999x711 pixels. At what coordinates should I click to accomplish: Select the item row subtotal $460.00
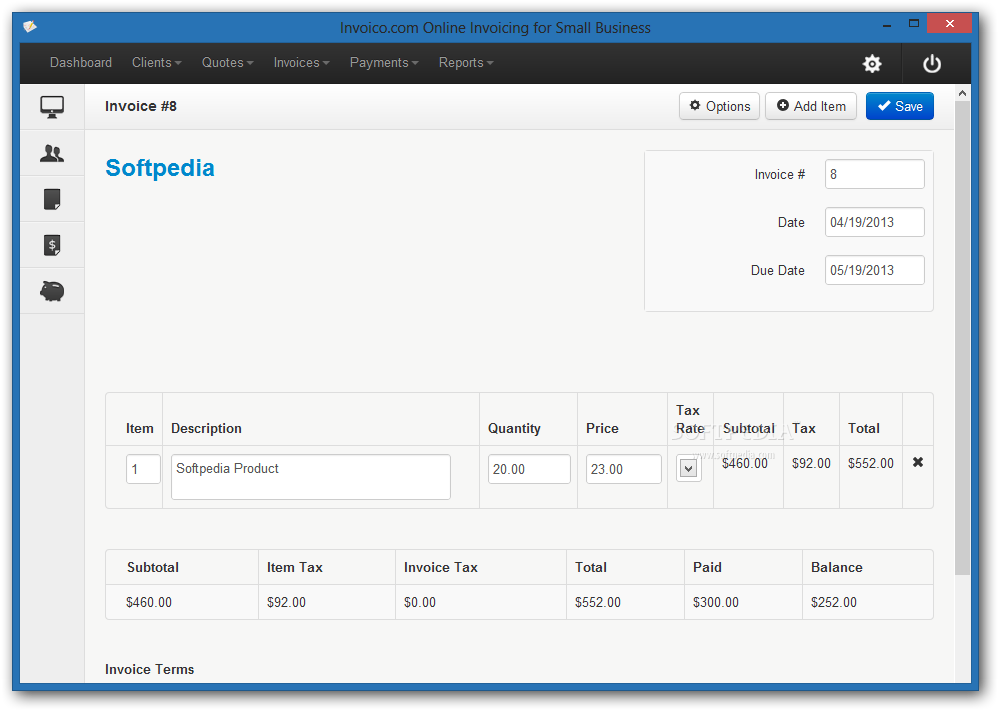745,464
